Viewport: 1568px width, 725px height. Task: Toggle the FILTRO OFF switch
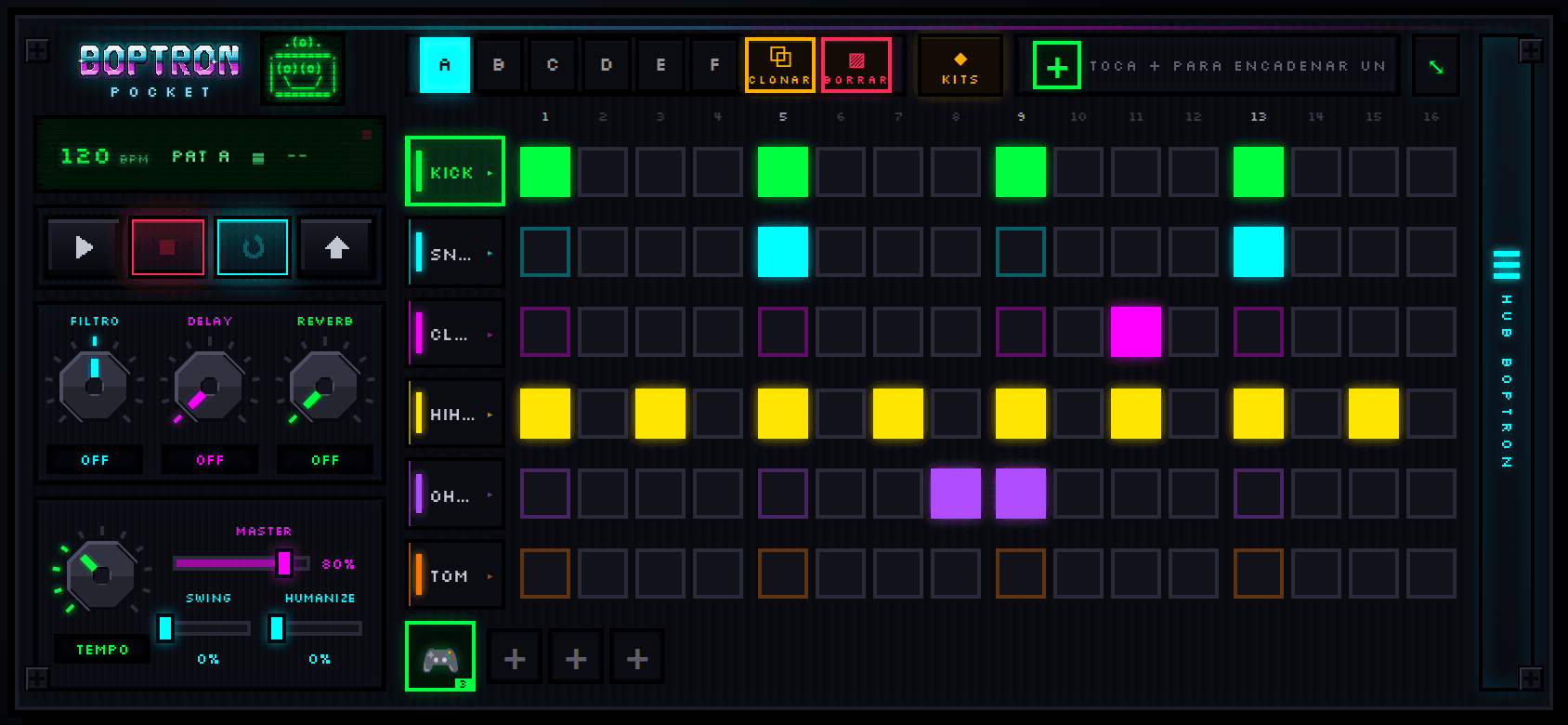(95, 460)
